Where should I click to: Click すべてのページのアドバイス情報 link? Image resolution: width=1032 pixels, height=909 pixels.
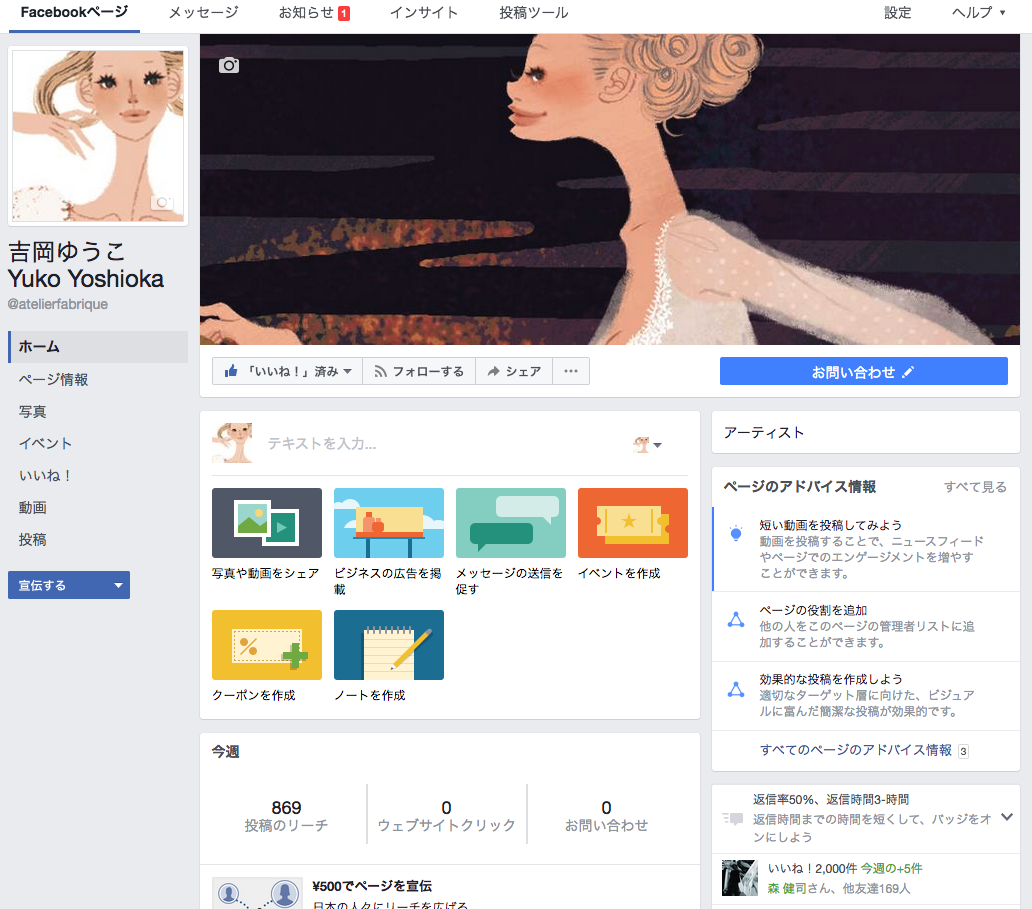(x=856, y=750)
